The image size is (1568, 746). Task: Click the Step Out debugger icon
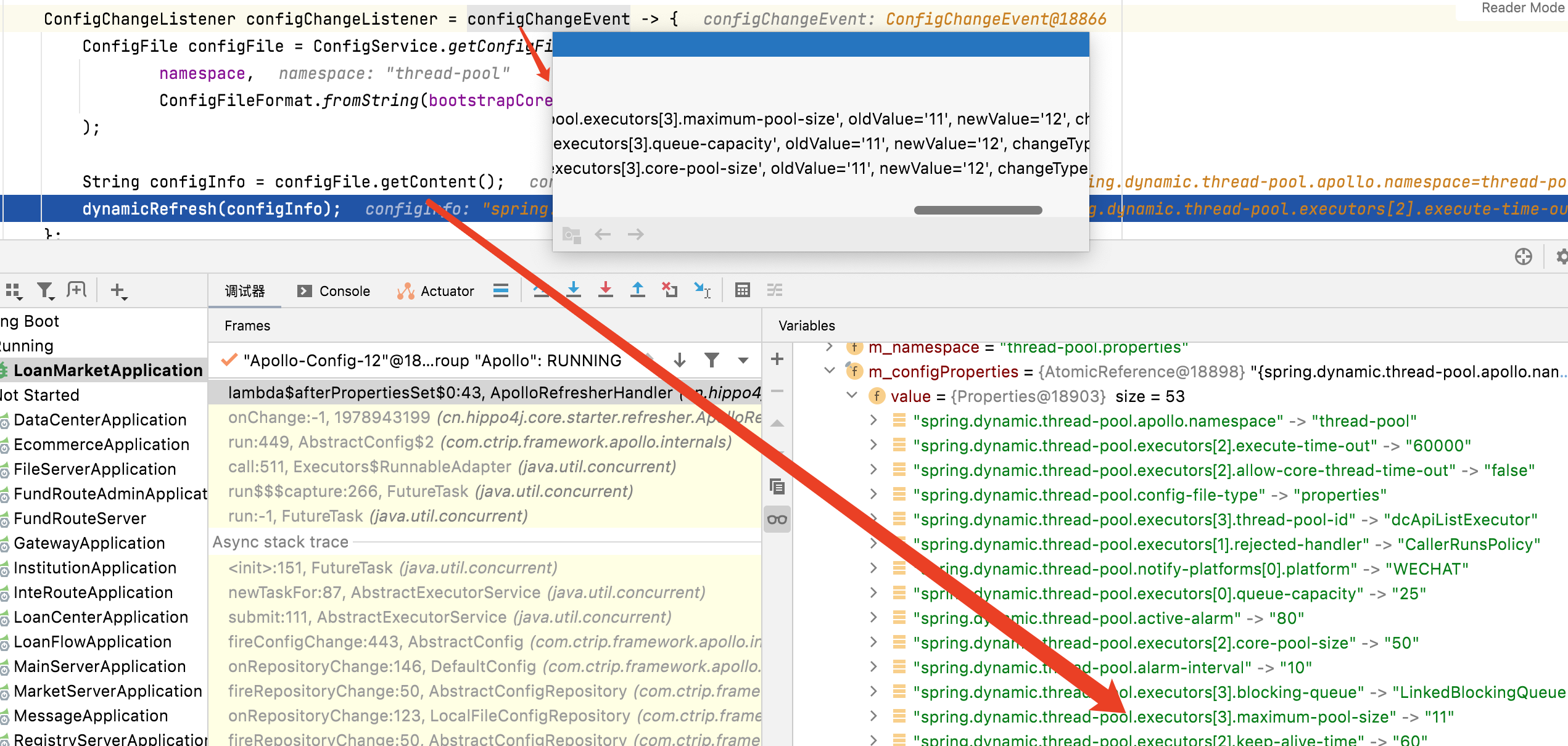point(638,290)
